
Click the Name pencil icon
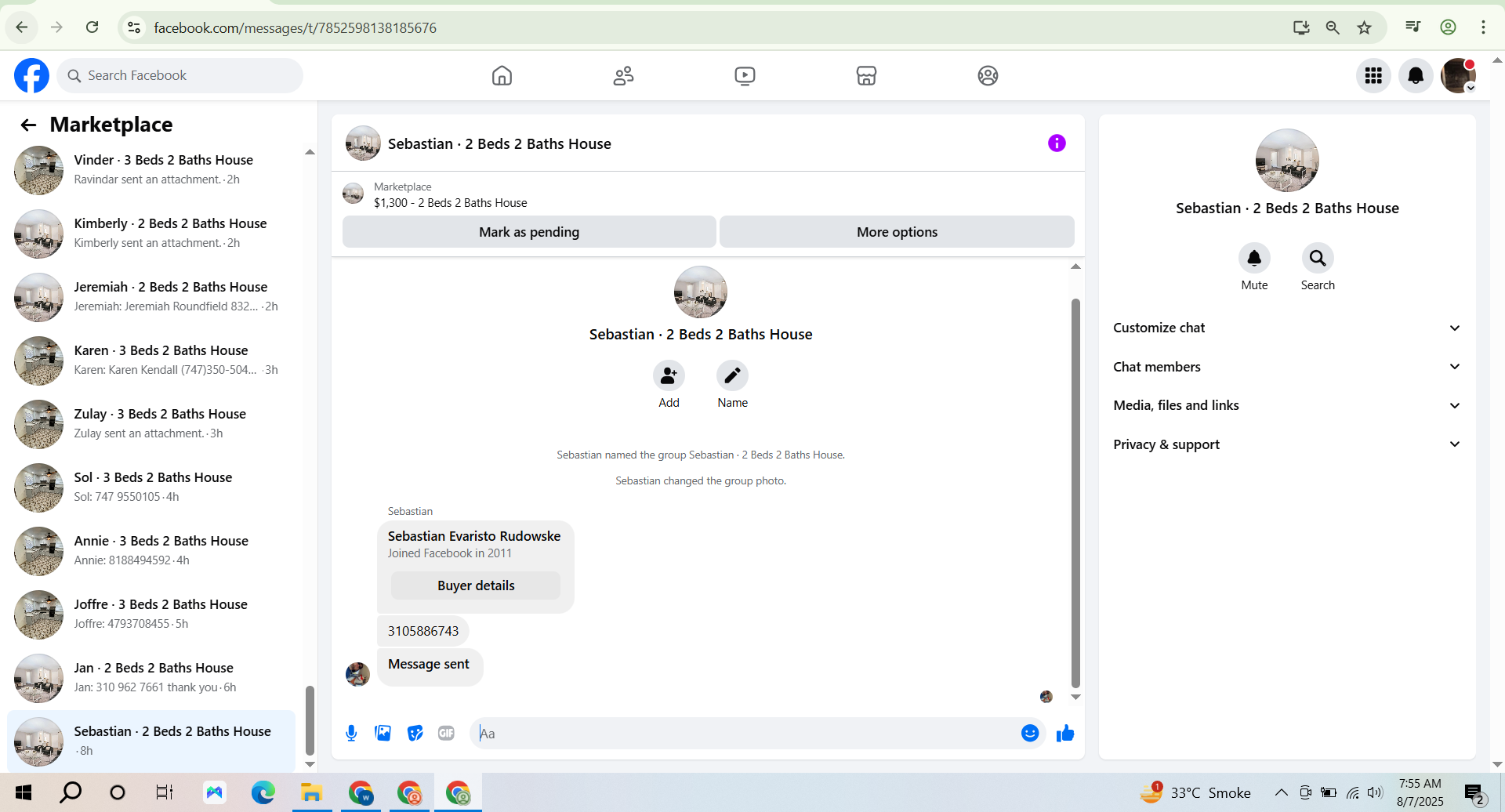pos(732,375)
